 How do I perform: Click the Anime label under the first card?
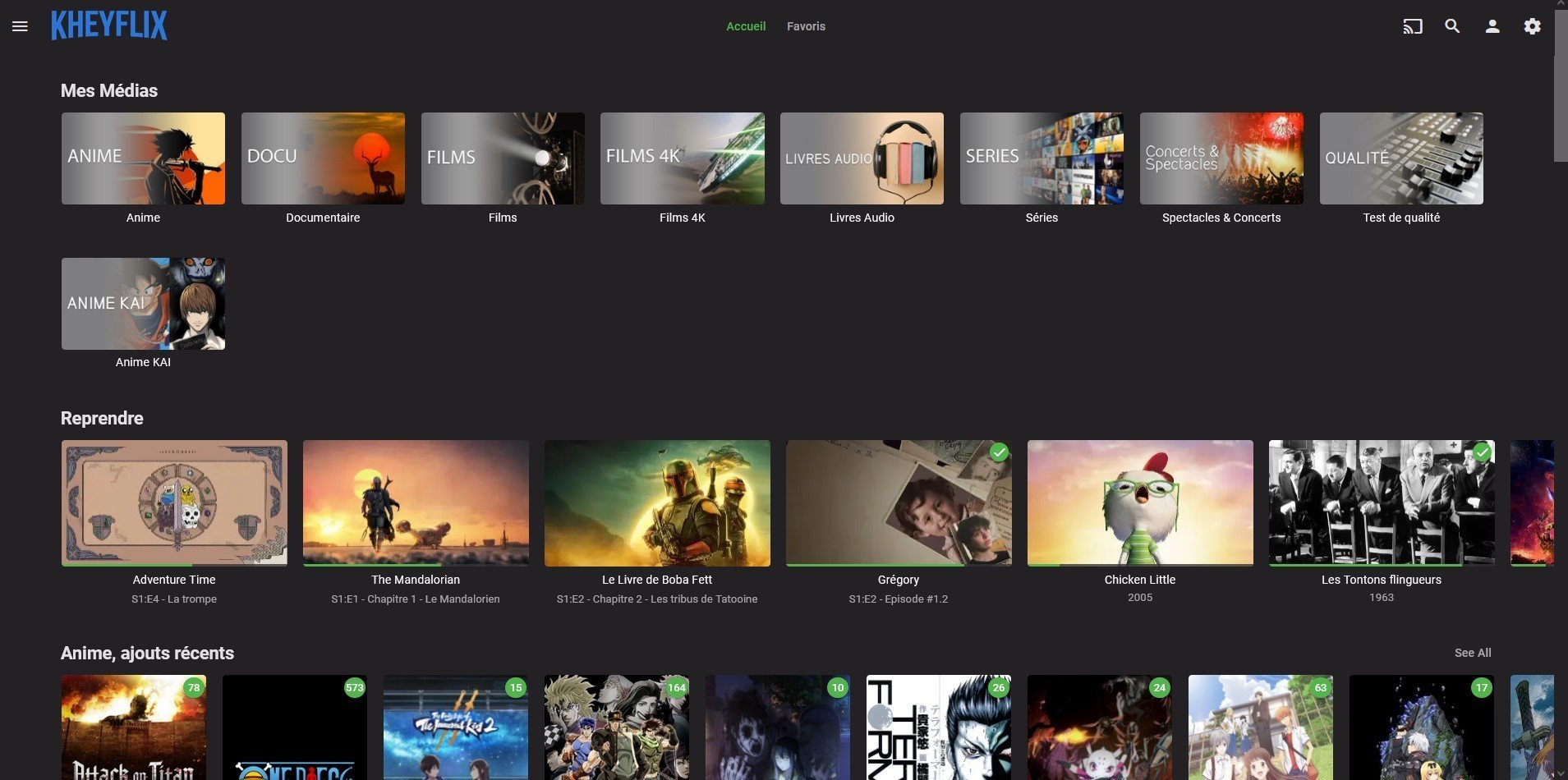pyautogui.click(x=143, y=218)
